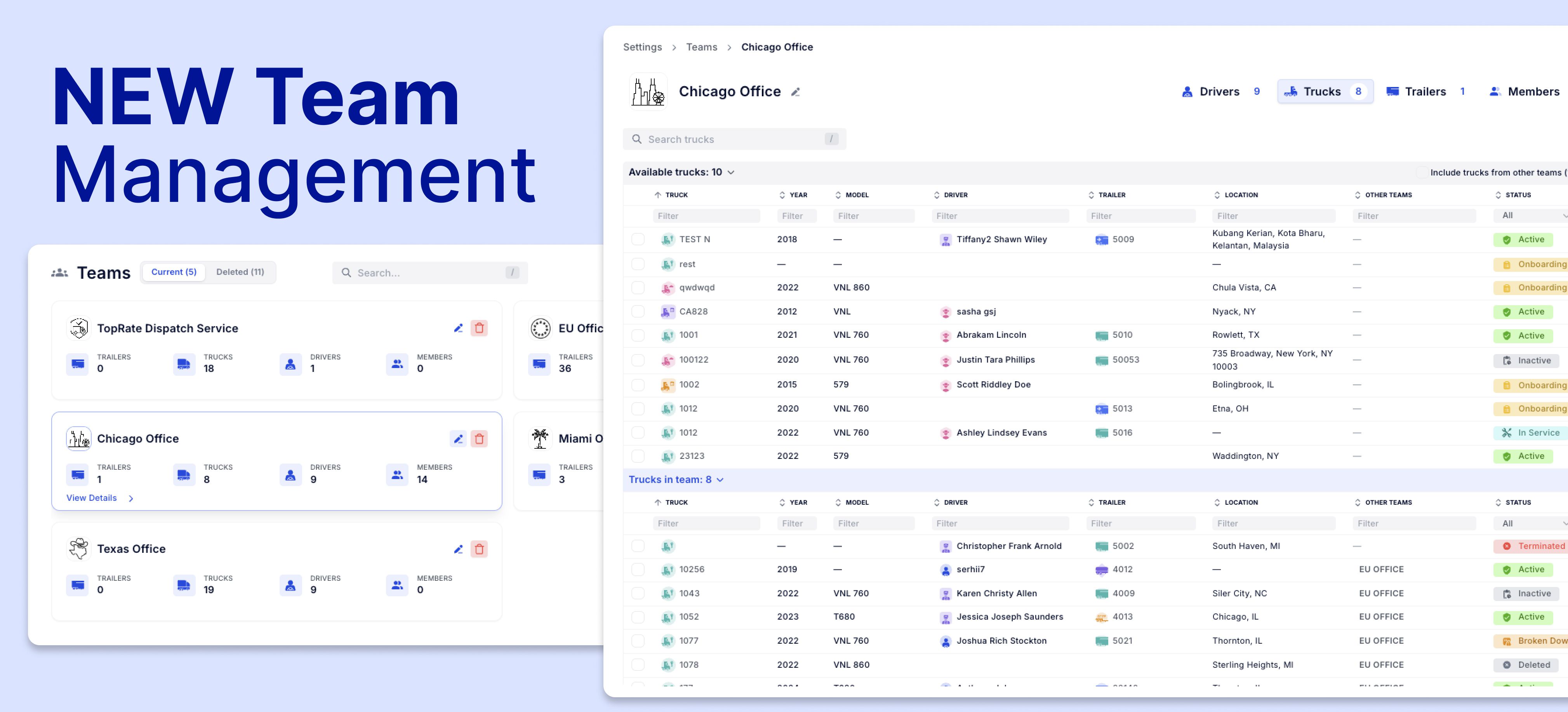Click the EU Office team logo
Screen dimensions: 1568x712
tap(540, 328)
